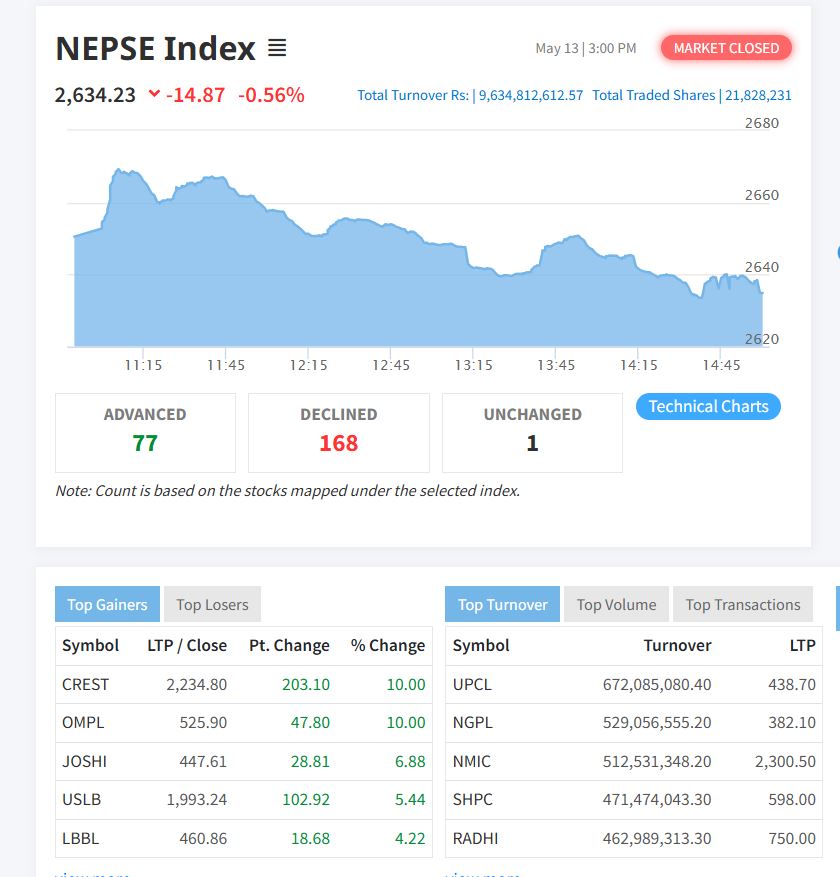Switch to the Top Losers tab

point(212,604)
